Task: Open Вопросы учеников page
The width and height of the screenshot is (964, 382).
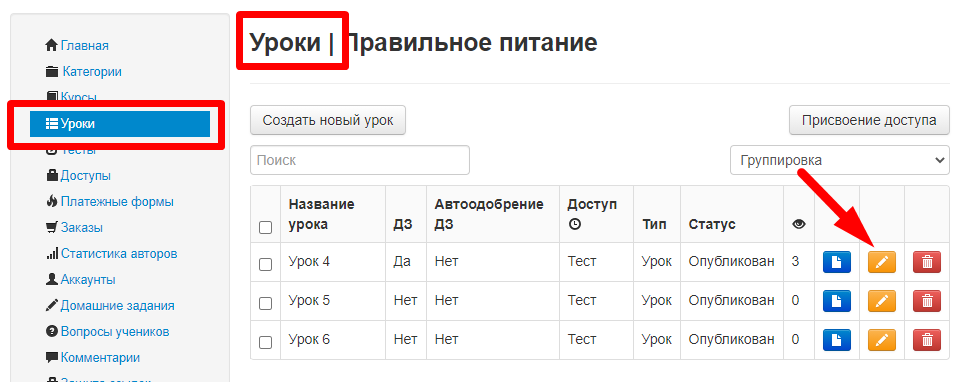Action: [x=115, y=332]
